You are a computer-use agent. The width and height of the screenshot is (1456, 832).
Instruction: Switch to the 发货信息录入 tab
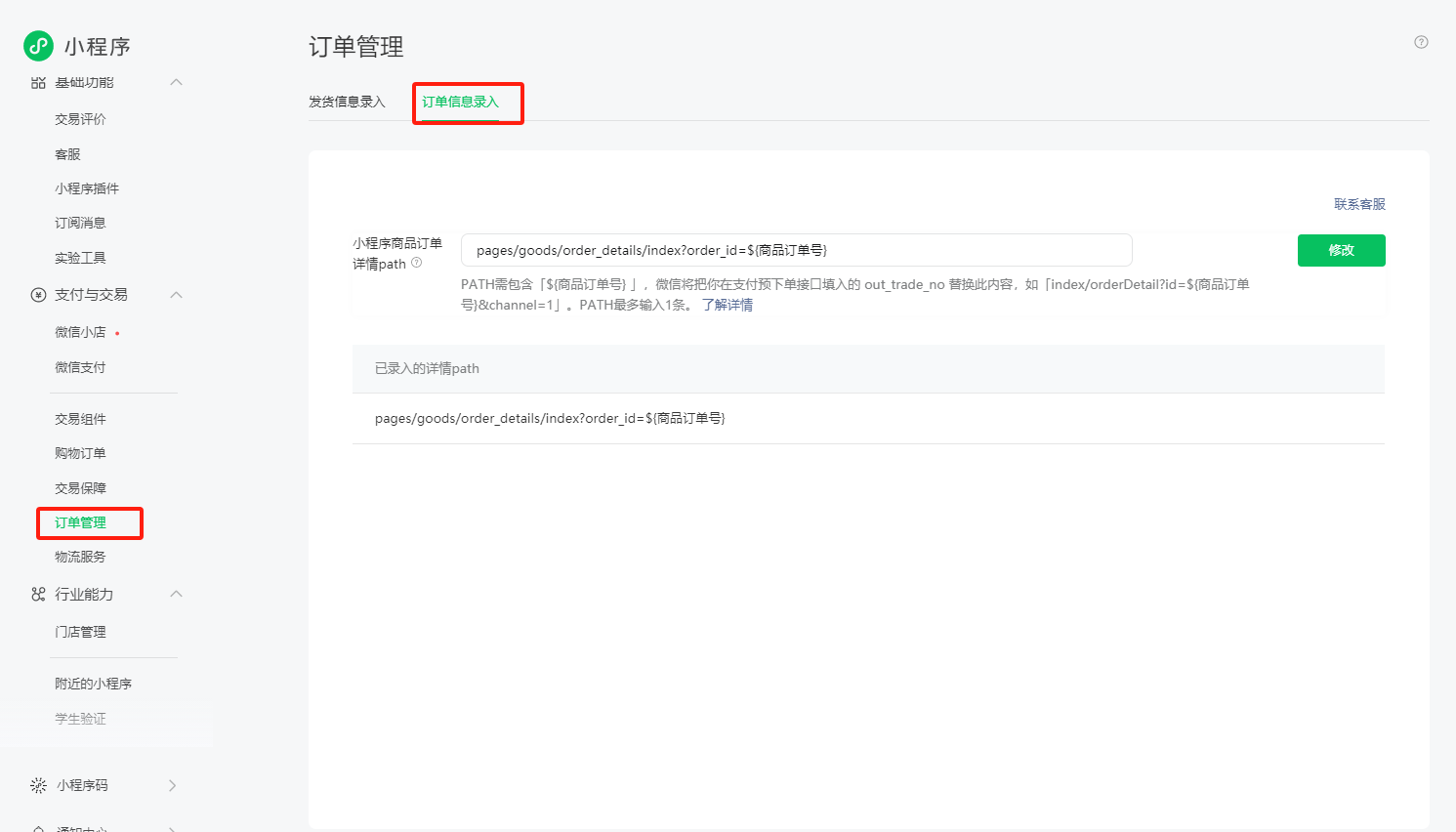pyautogui.click(x=347, y=102)
